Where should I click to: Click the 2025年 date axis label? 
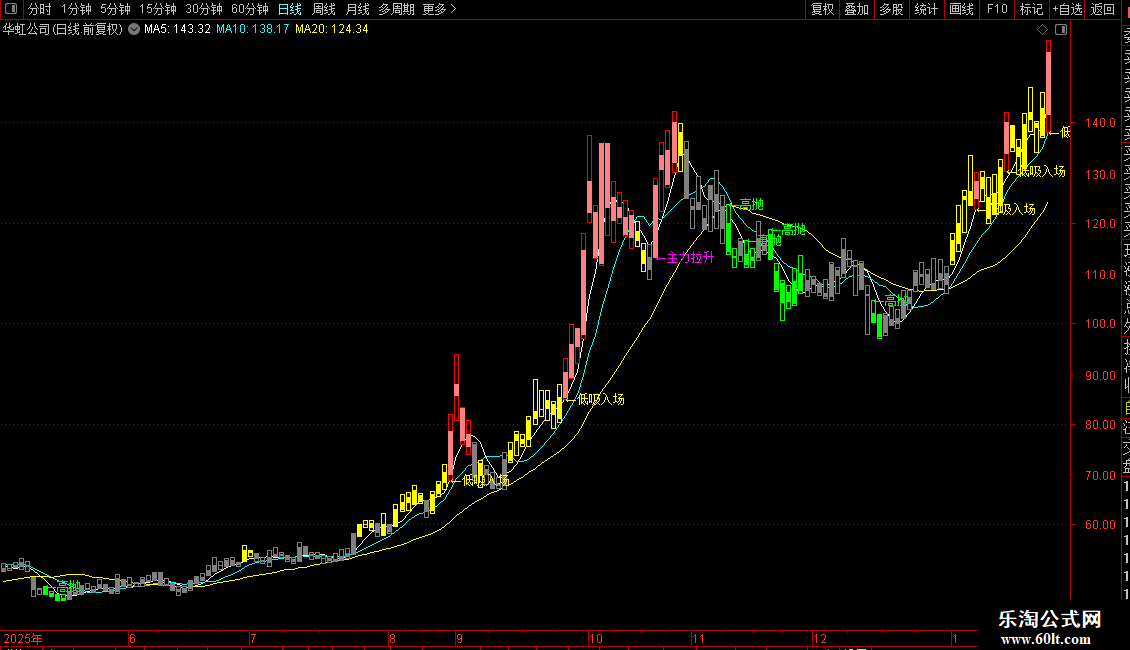coord(23,638)
